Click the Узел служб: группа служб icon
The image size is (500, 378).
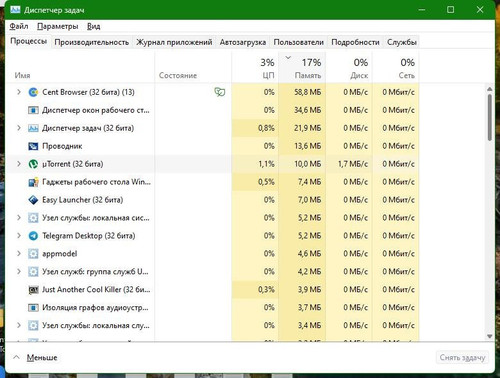click(x=33, y=272)
